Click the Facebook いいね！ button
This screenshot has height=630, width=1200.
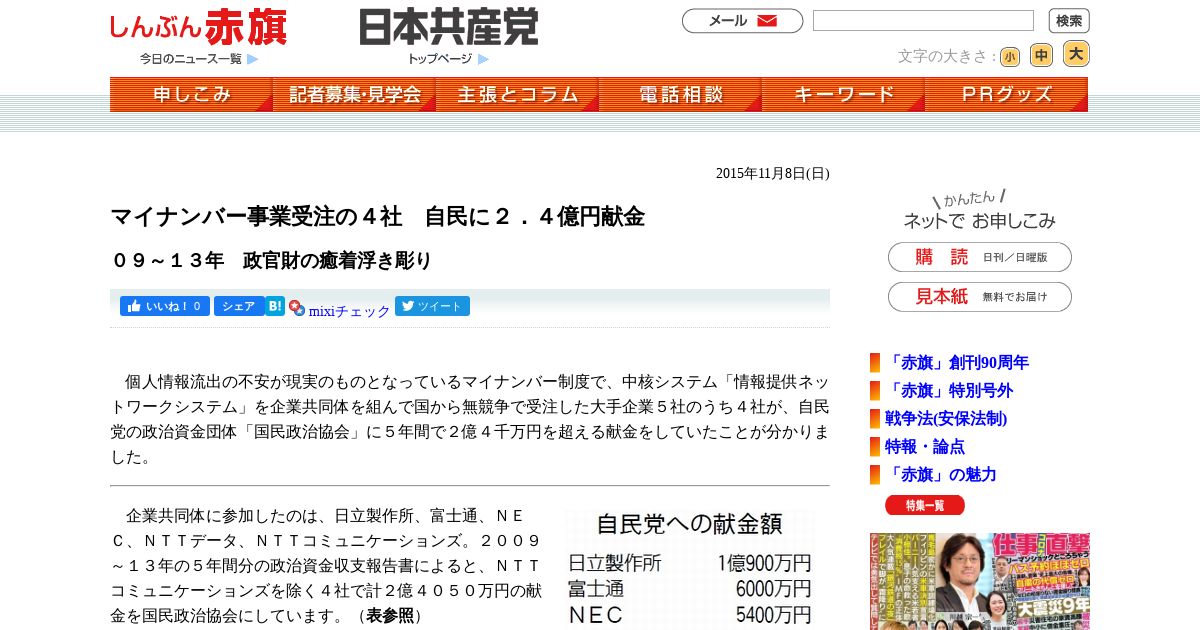coord(165,307)
